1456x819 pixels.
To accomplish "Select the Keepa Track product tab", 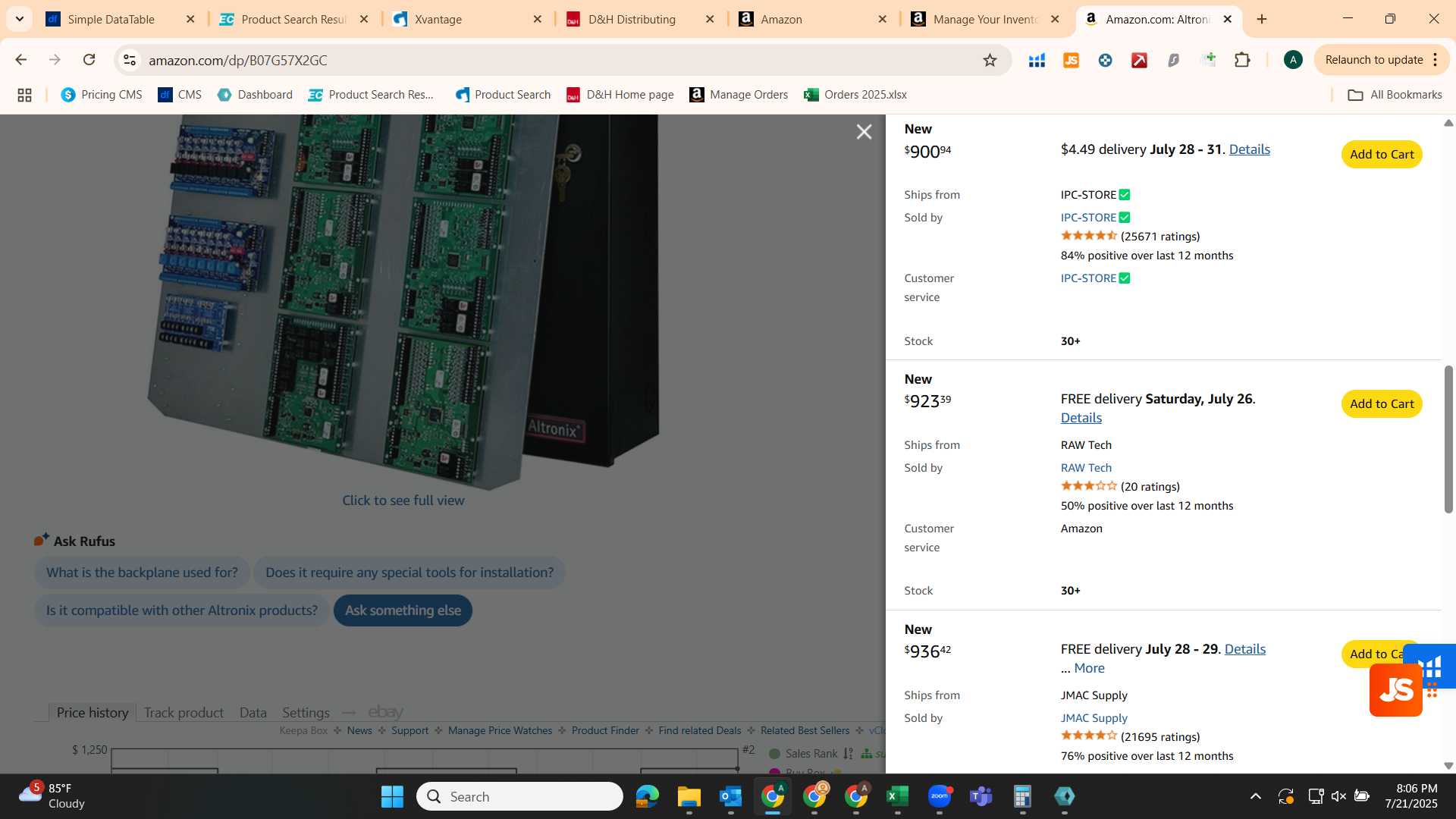I will tap(184, 713).
